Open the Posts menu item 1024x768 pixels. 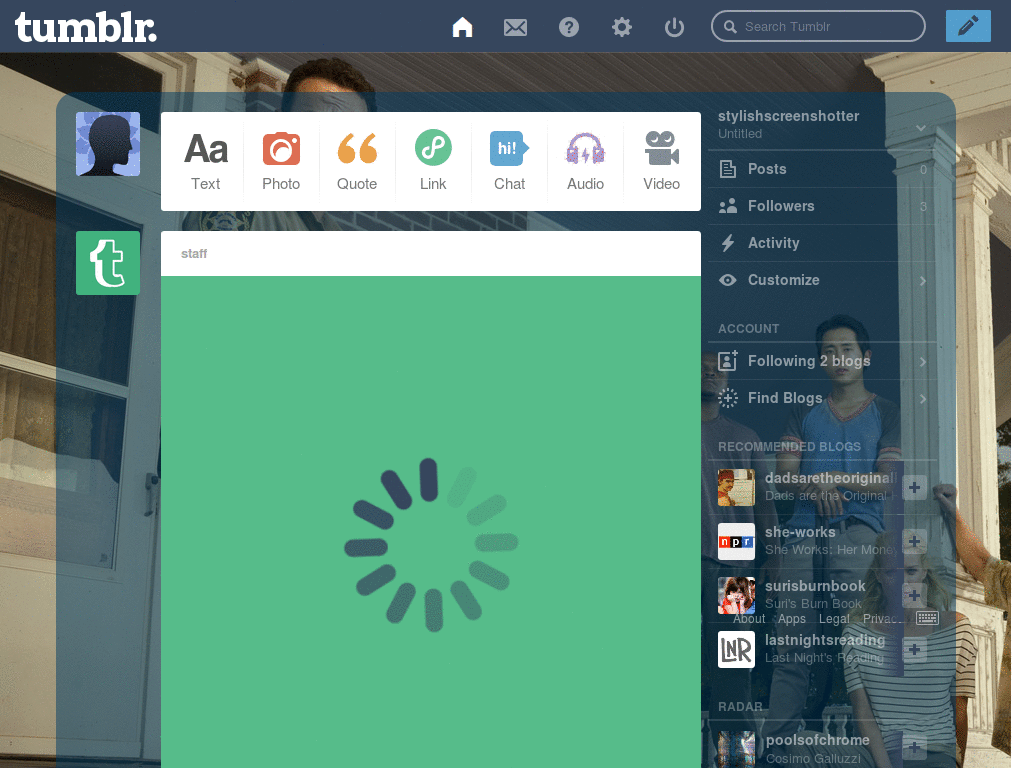point(823,169)
